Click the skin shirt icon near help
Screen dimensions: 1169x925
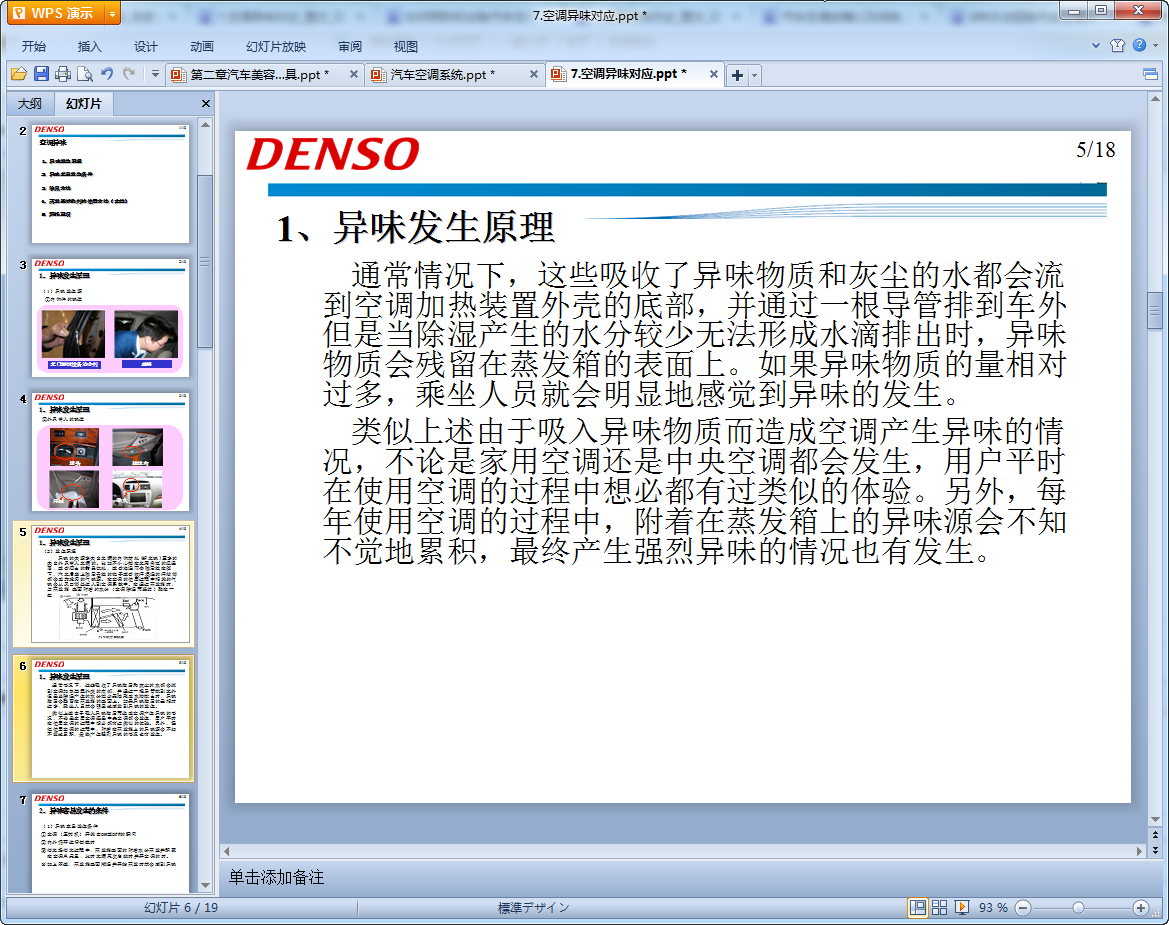(1117, 45)
